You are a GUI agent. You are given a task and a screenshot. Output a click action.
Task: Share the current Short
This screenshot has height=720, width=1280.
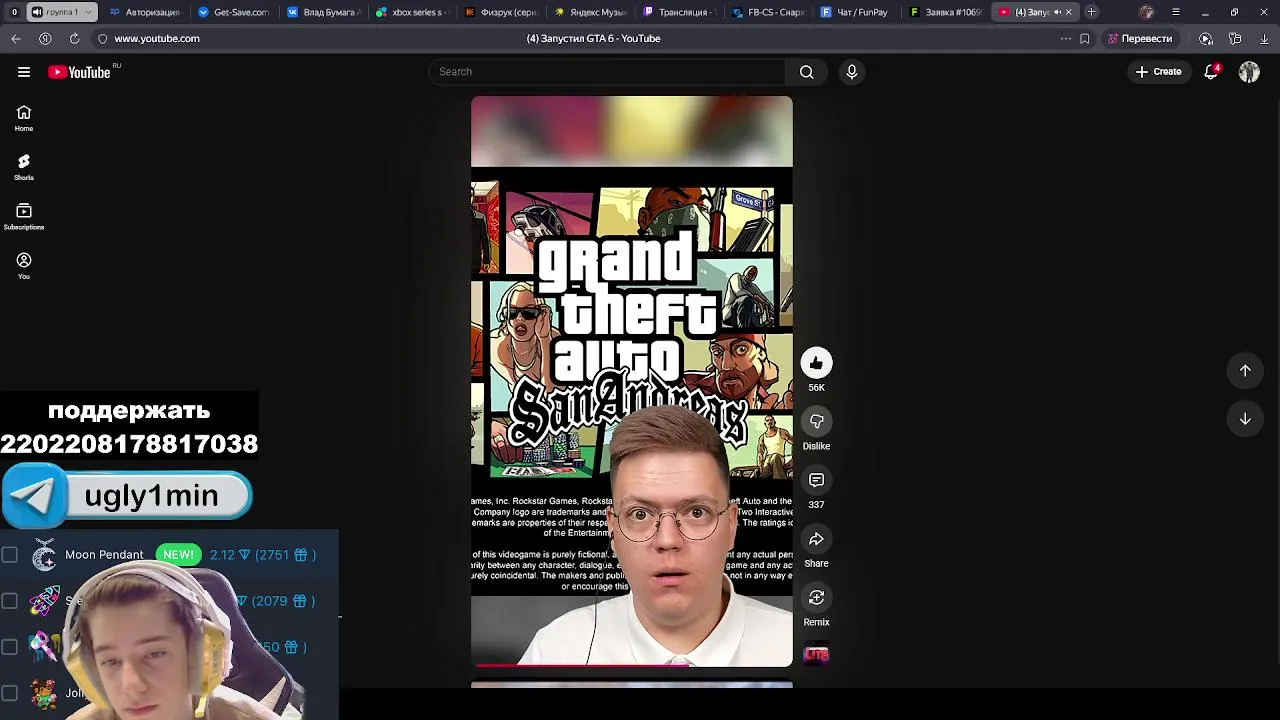[x=816, y=539]
